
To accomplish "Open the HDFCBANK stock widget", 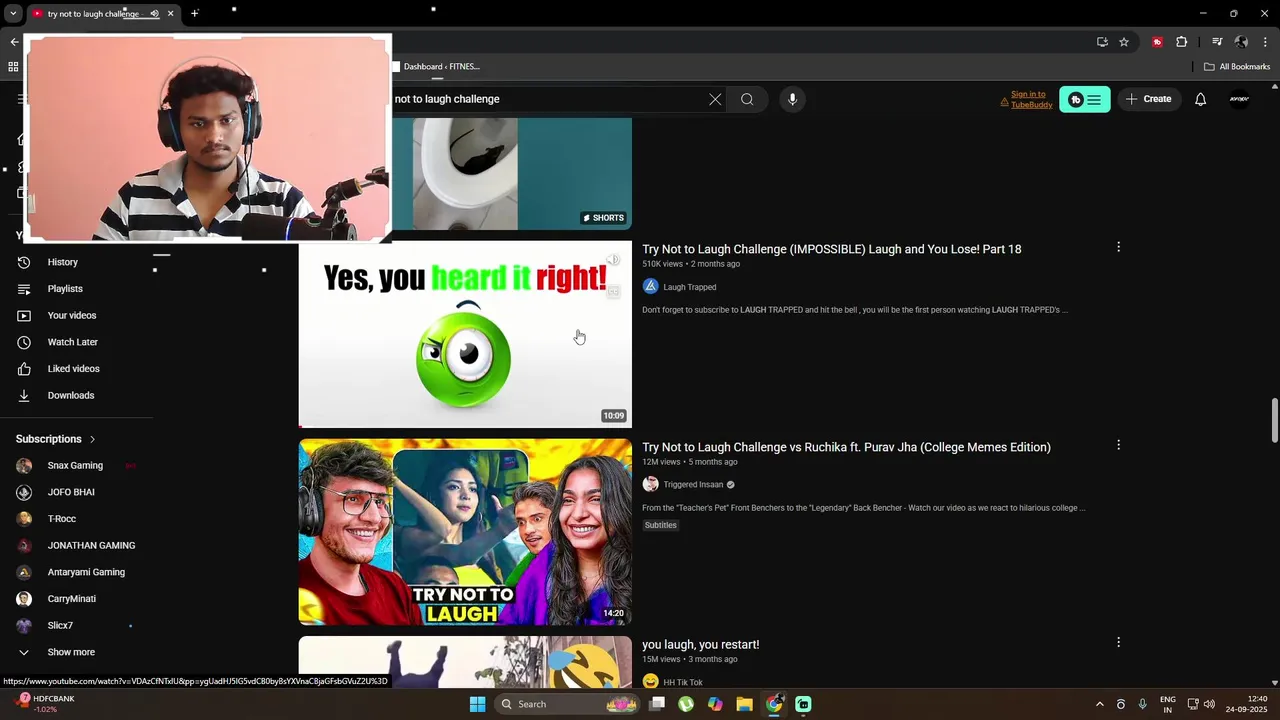I will pyautogui.click(x=45, y=704).
